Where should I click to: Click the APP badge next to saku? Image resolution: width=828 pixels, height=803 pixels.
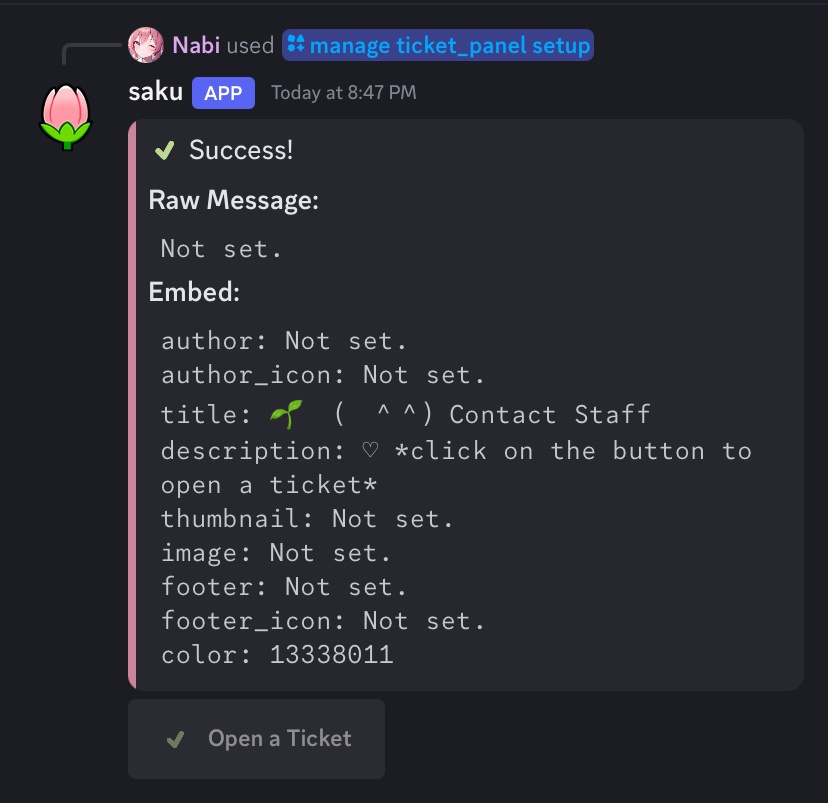(223, 93)
